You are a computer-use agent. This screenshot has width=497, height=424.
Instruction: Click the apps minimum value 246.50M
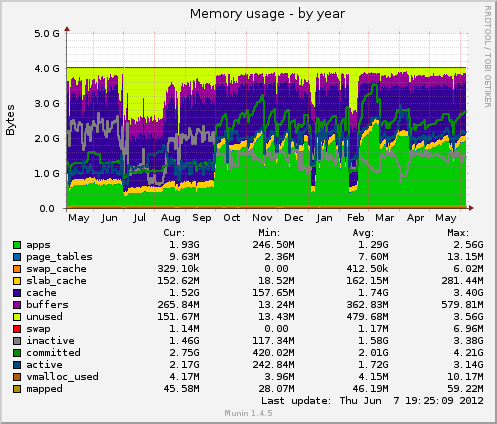[x=273, y=245]
